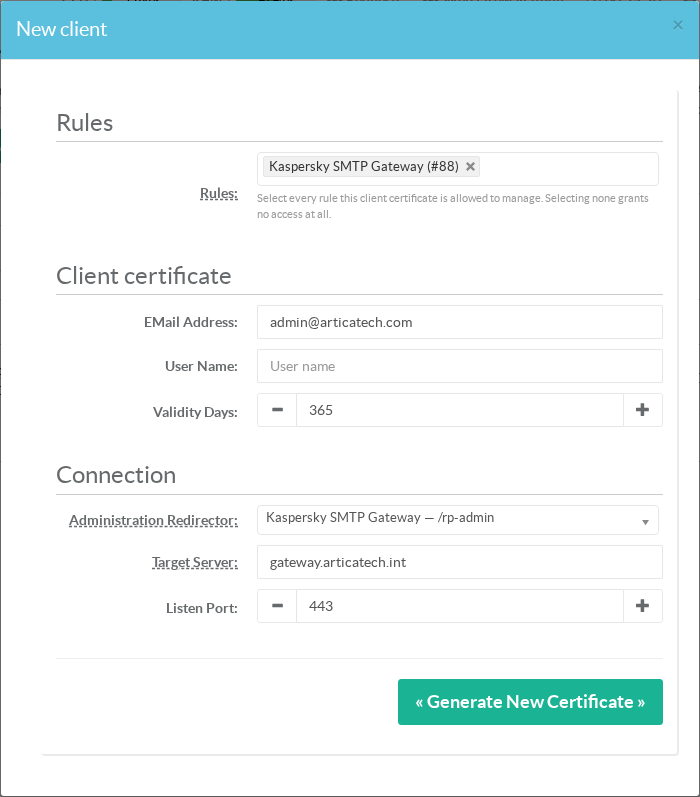
Task: Decrease Listen Port with minus button
Action: 277,606
